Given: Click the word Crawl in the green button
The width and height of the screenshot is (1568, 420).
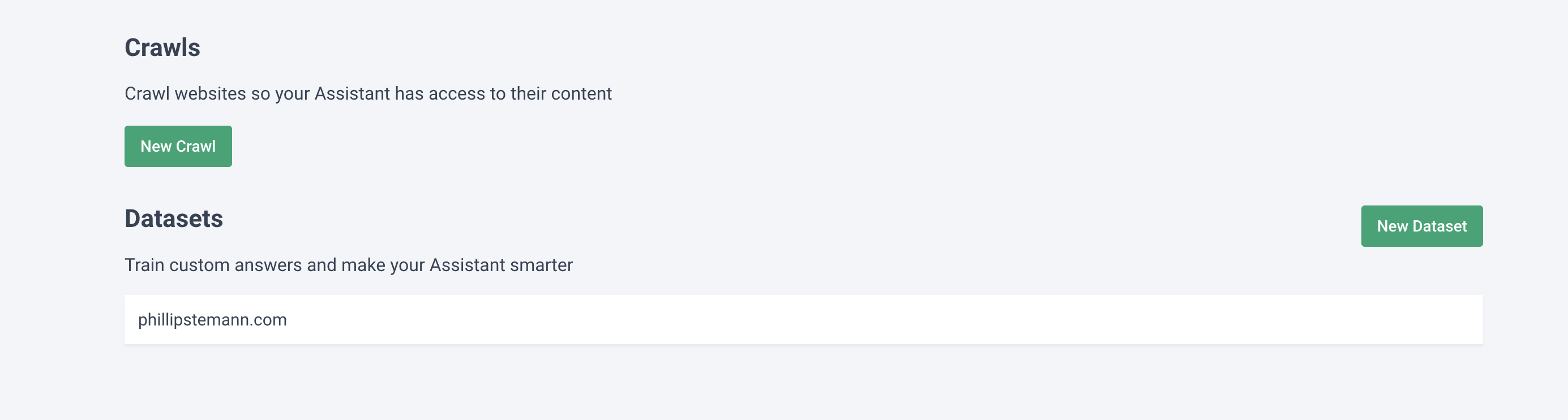Looking at the screenshot, I should (195, 146).
